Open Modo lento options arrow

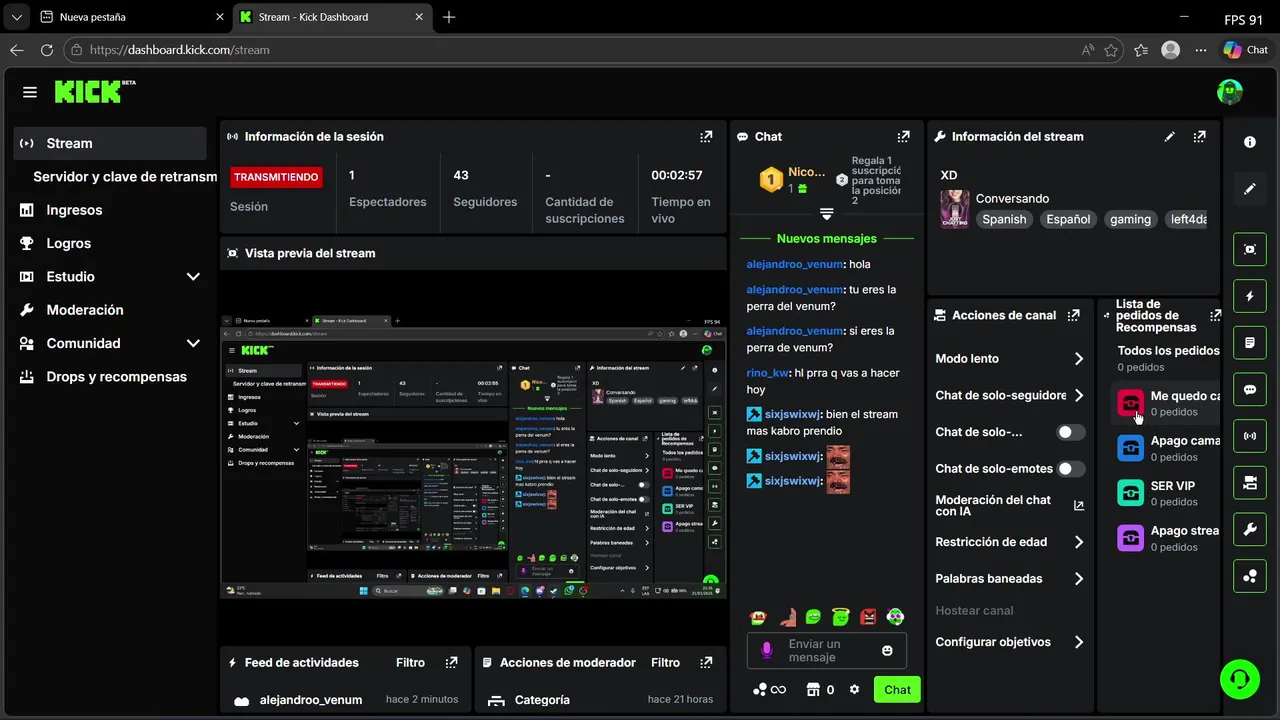1079,359
